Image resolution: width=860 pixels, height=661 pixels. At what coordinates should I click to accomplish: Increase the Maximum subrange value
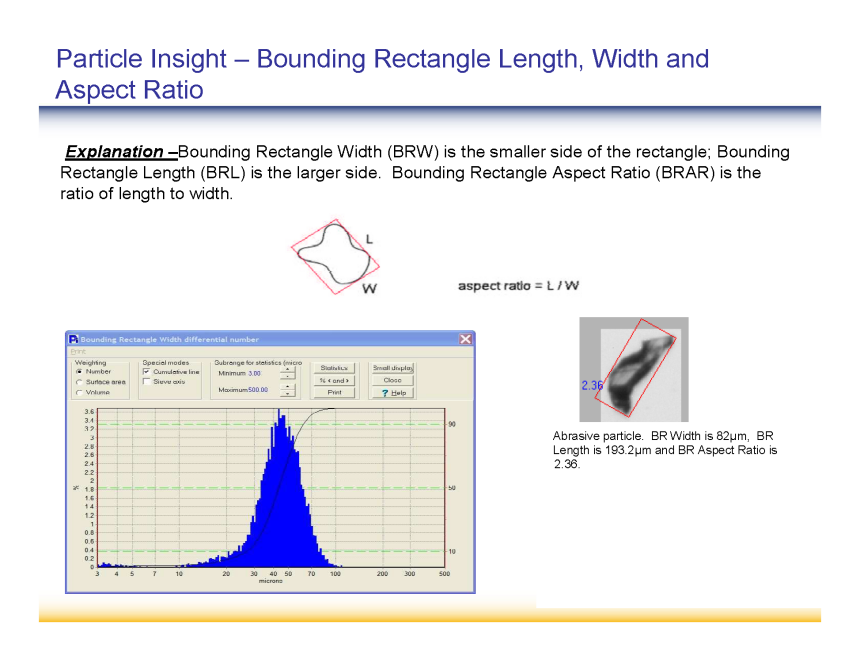tap(288, 386)
